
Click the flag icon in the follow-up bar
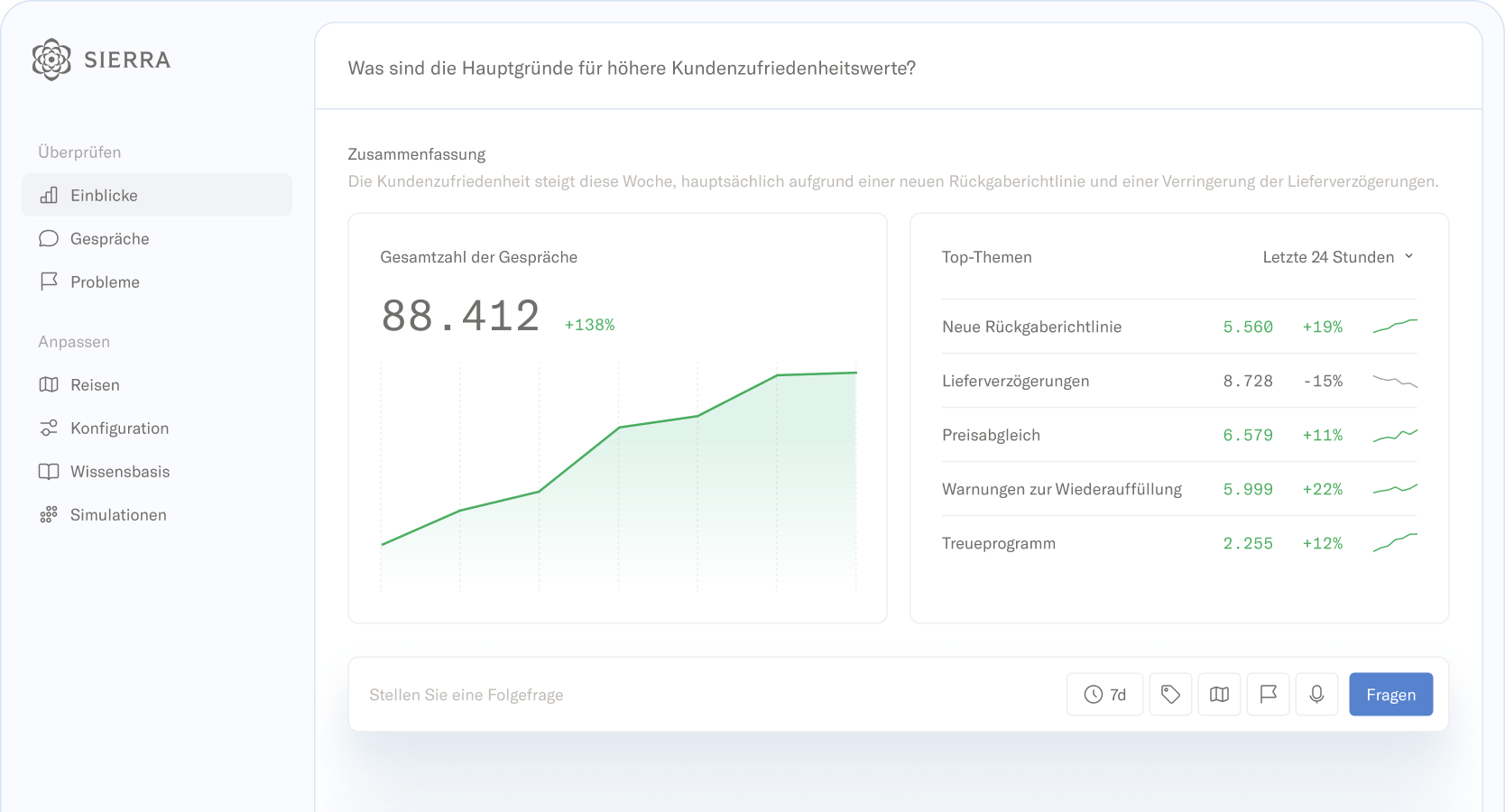coord(1268,694)
